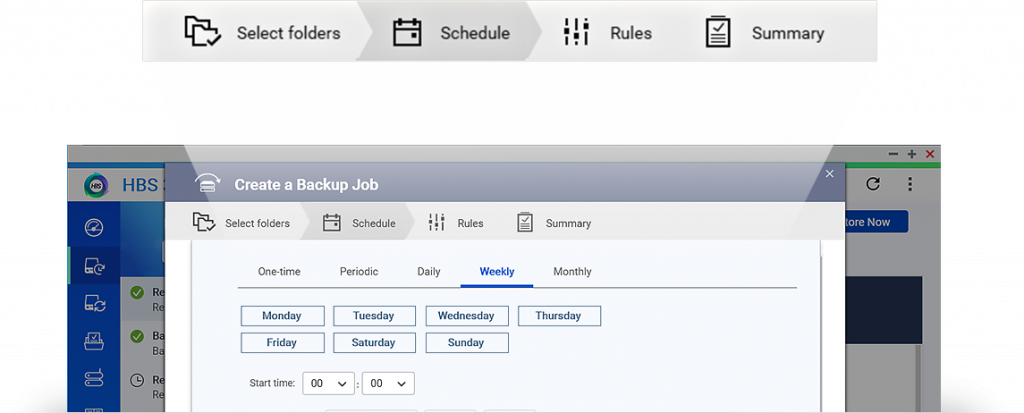
Task: Click the Sync icon in left sidebar
Action: tap(94, 303)
